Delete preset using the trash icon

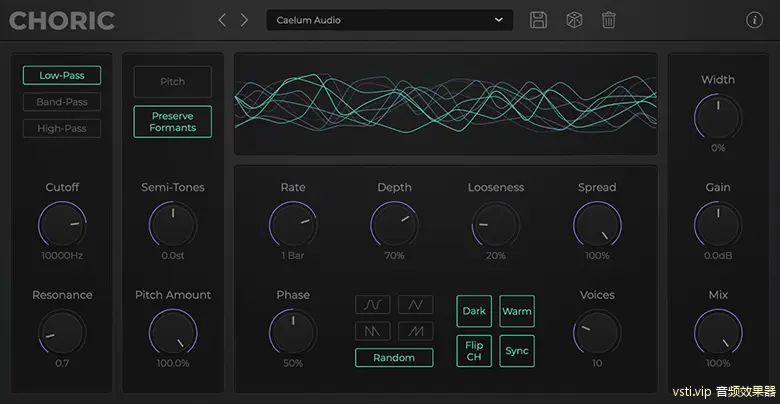click(x=609, y=20)
